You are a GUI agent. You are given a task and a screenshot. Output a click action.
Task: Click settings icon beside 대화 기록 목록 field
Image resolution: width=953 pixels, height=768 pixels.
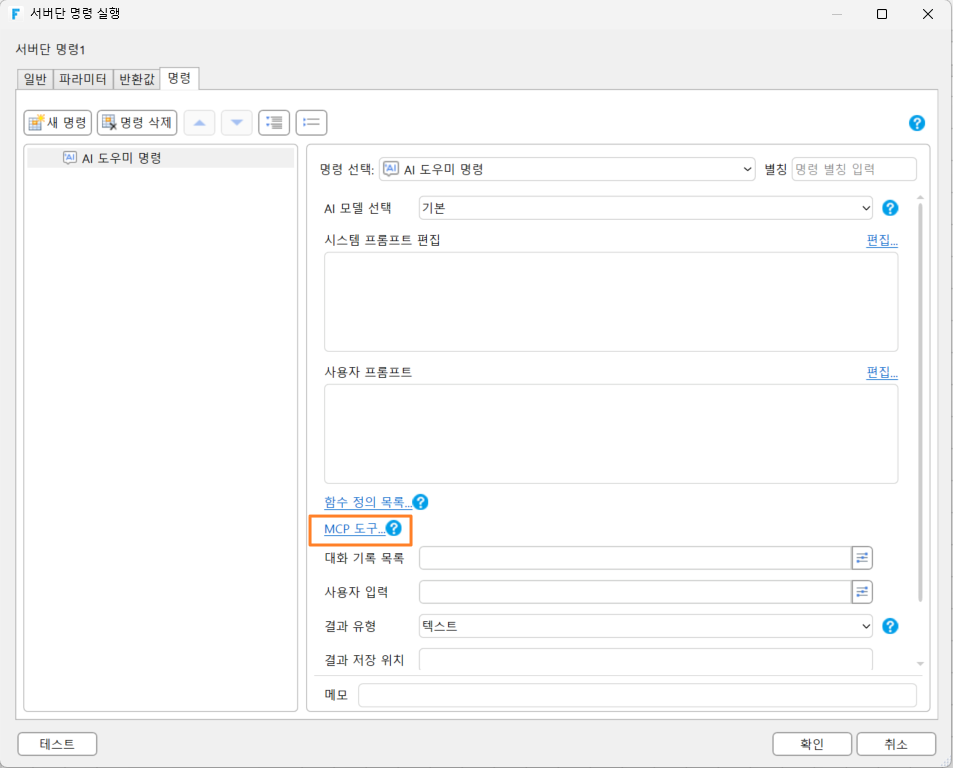tap(862, 558)
